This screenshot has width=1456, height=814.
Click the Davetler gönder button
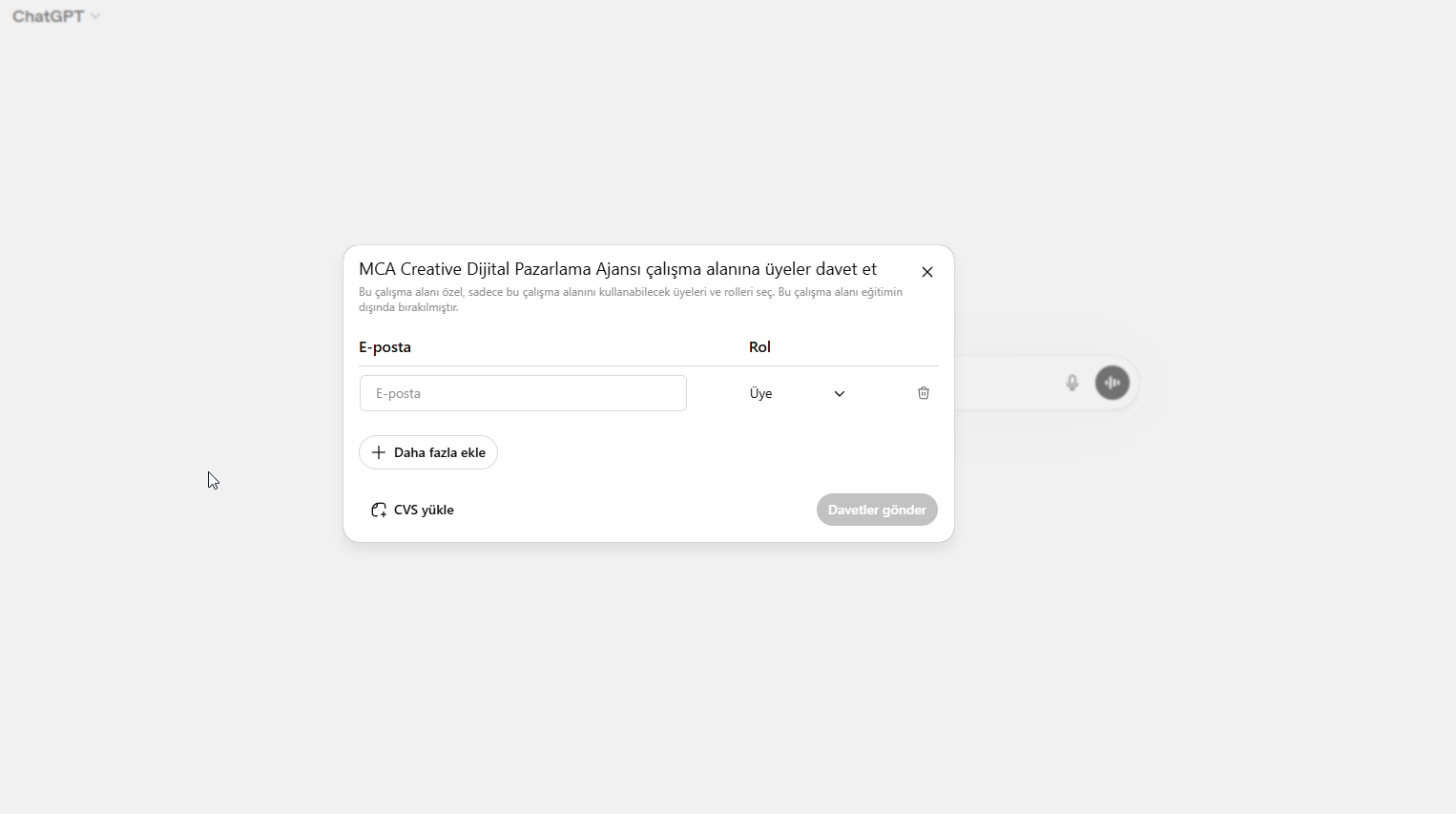tap(877, 510)
